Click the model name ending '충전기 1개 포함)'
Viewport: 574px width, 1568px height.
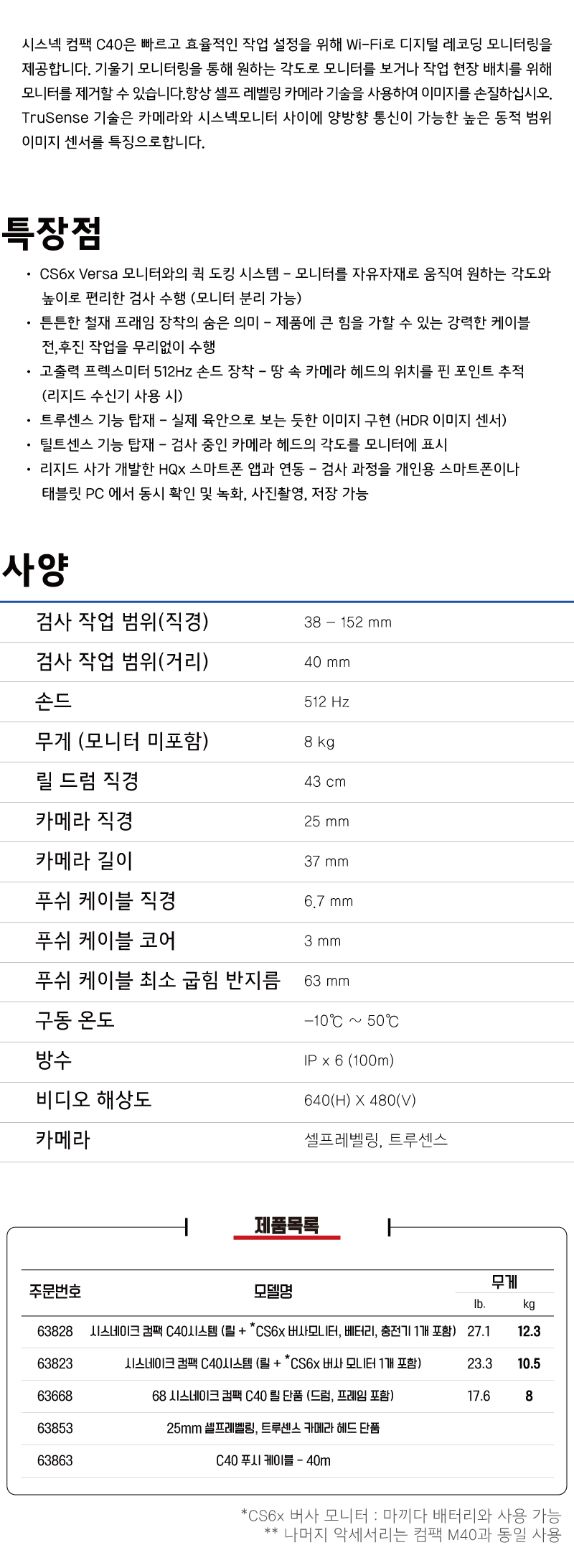coord(273,1331)
